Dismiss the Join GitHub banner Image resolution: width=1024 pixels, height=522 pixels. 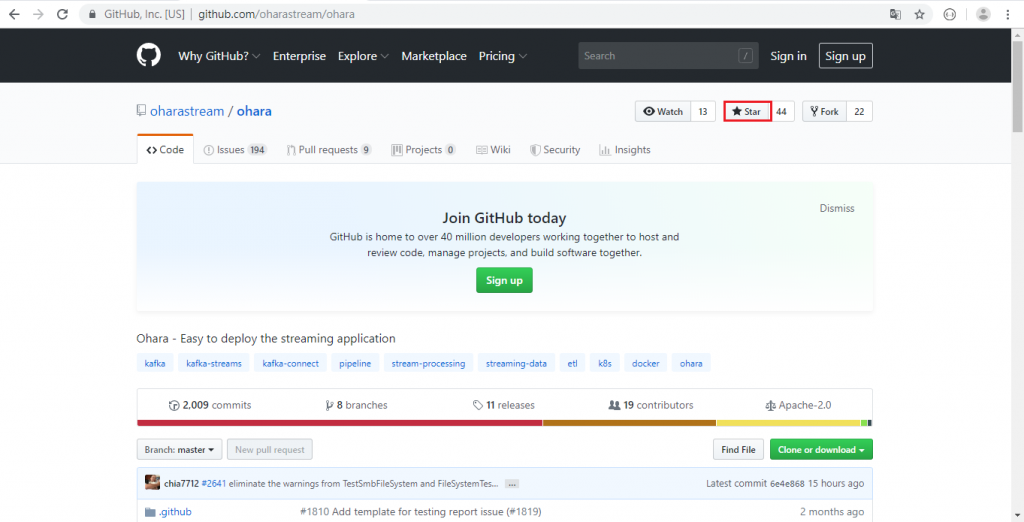(837, 208)
